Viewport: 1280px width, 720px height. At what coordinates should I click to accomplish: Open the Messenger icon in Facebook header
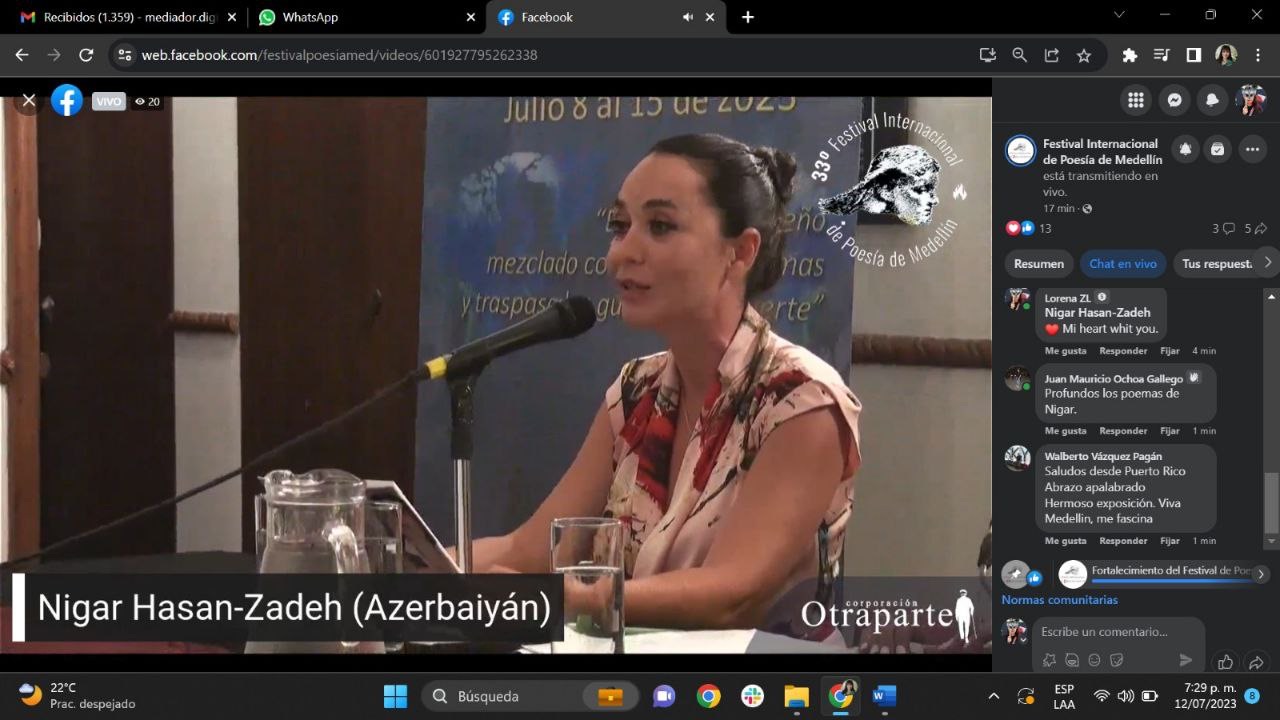pos(1174,100)
